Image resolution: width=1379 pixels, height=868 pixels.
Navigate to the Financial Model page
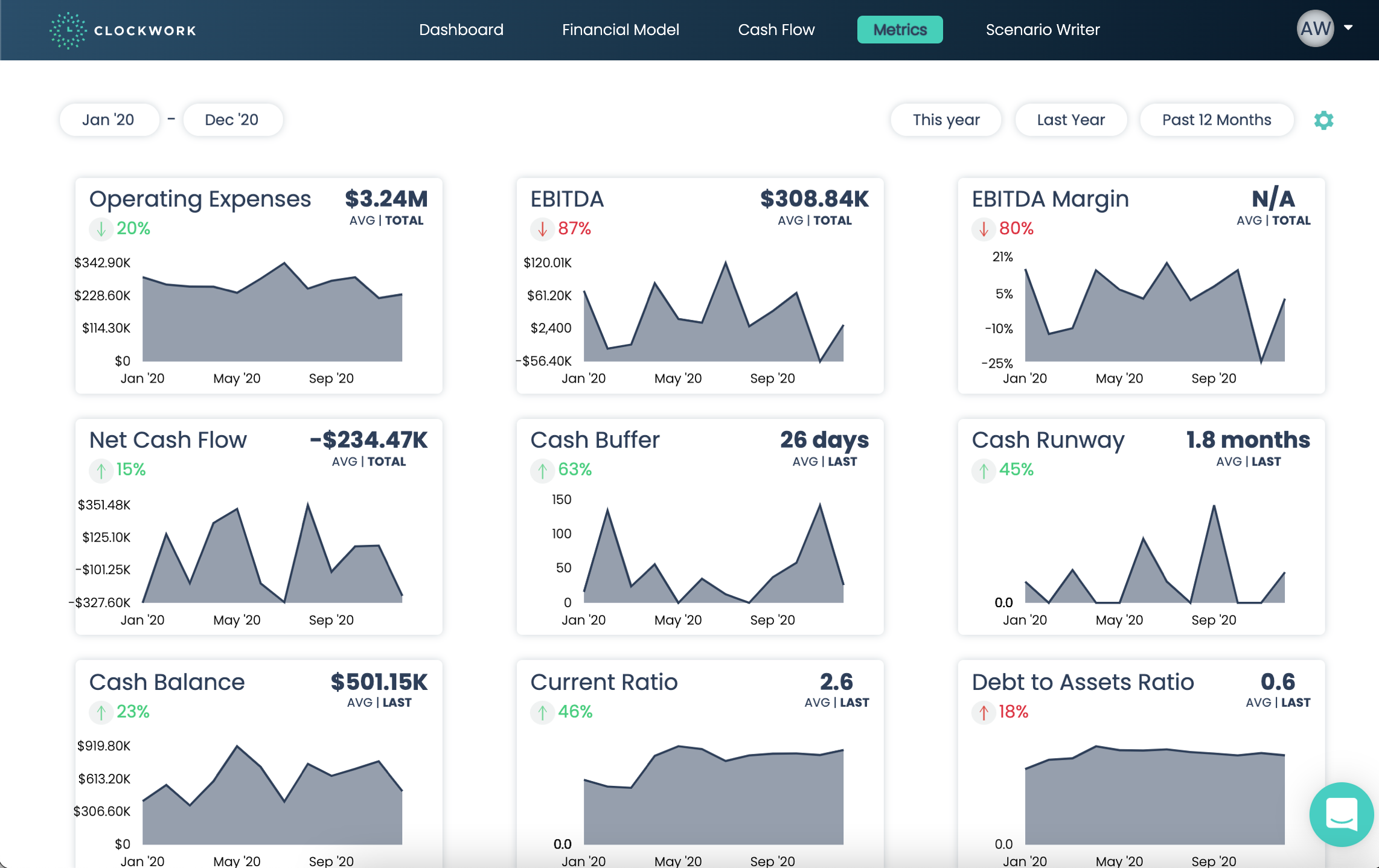coord(621,30)
